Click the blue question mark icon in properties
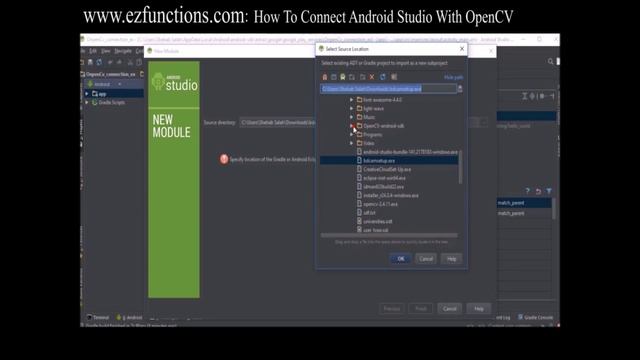Screen dimensions: 640x360 point(527,191)
